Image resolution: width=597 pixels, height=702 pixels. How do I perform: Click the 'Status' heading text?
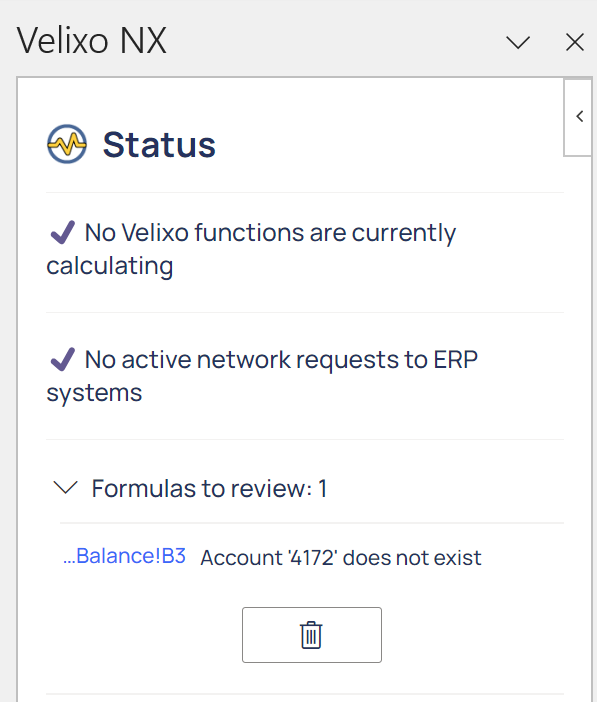(159, 145)
